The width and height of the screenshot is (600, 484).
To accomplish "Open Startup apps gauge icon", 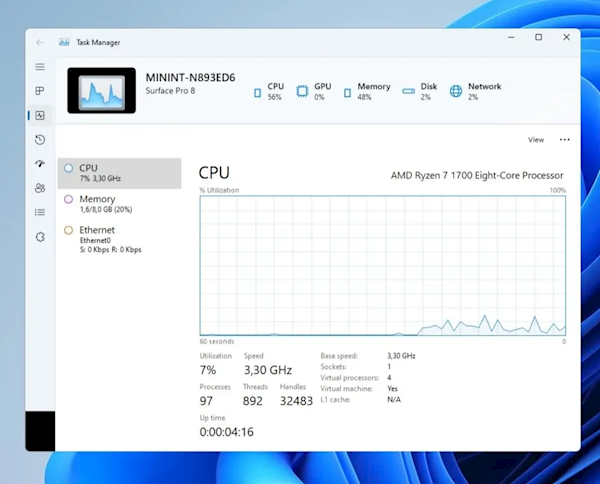I will pyautogui.click(x=40, y=164).
